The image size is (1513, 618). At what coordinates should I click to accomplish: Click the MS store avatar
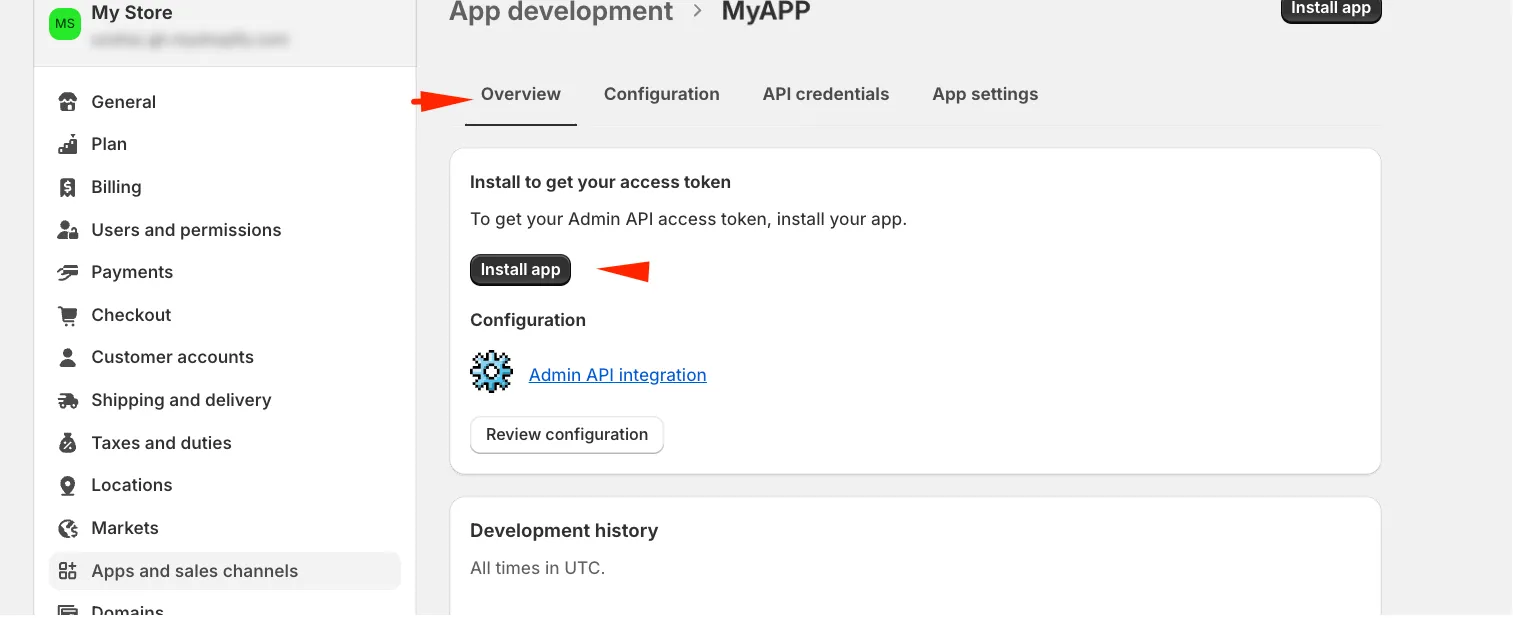pos(65,26)
